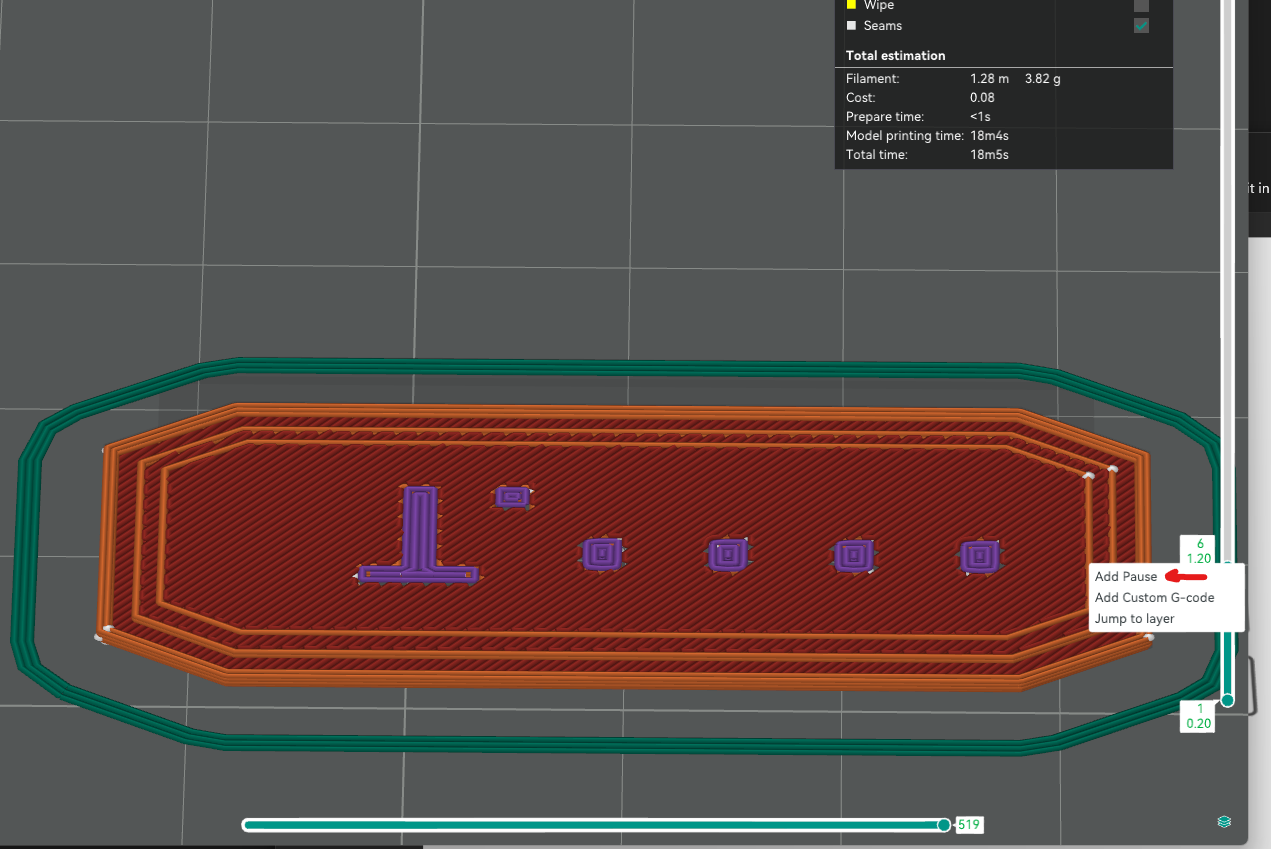
Task: Click the Total estimation heading
Action: click(895, 56)
